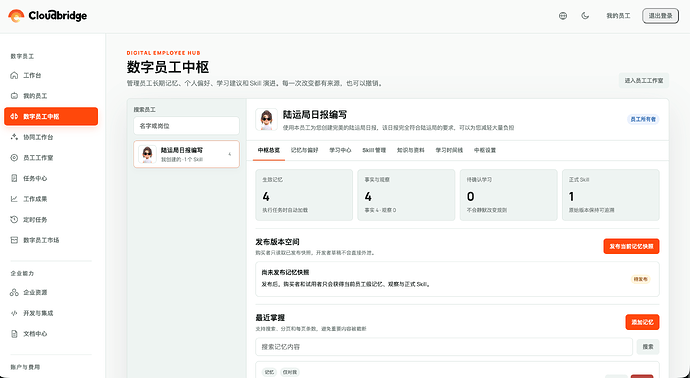
Task: Open 数字员工市场 store icon
Action: tap(14, 240)
